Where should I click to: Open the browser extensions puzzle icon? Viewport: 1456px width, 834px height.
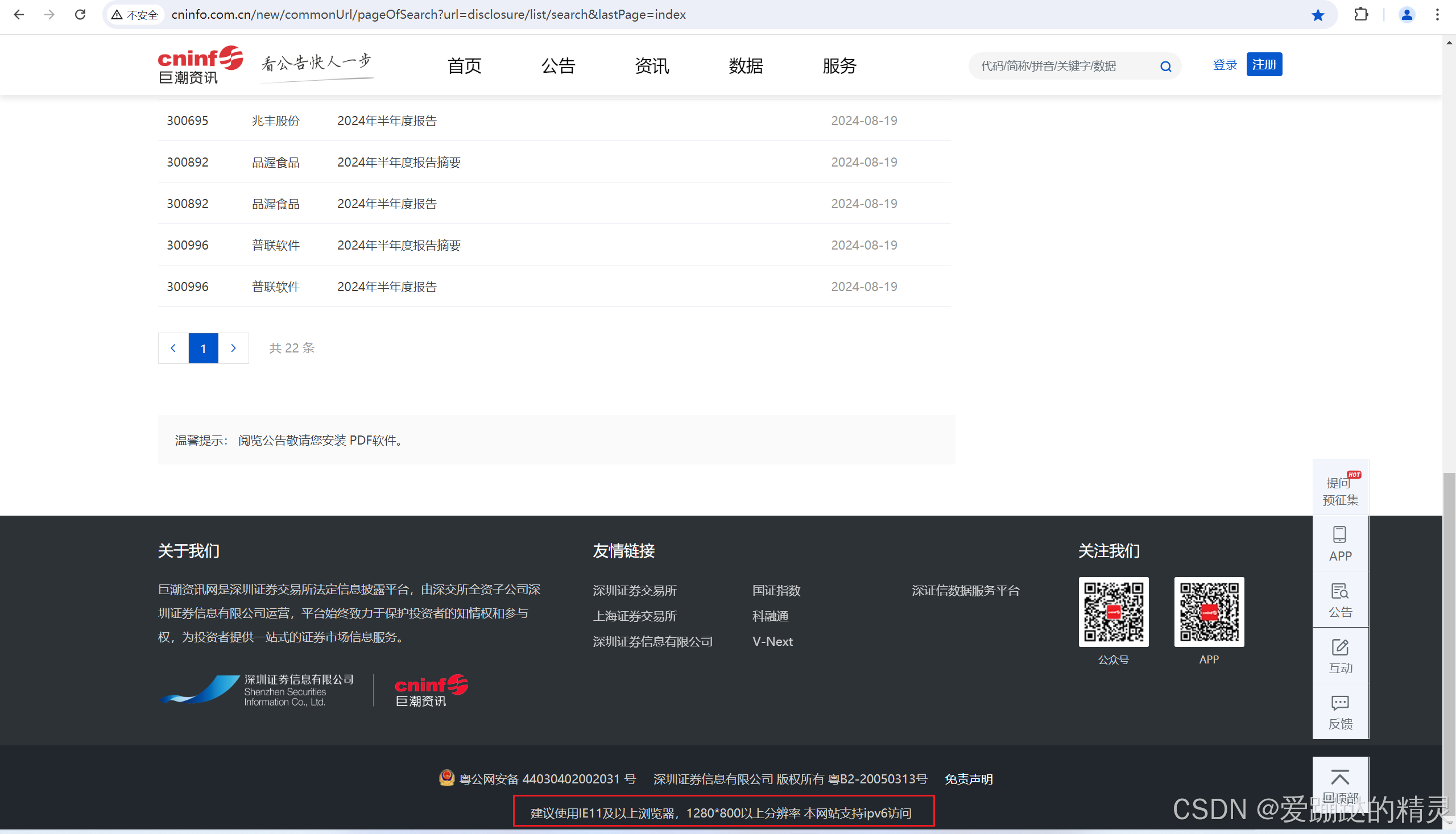(1361, 15)
